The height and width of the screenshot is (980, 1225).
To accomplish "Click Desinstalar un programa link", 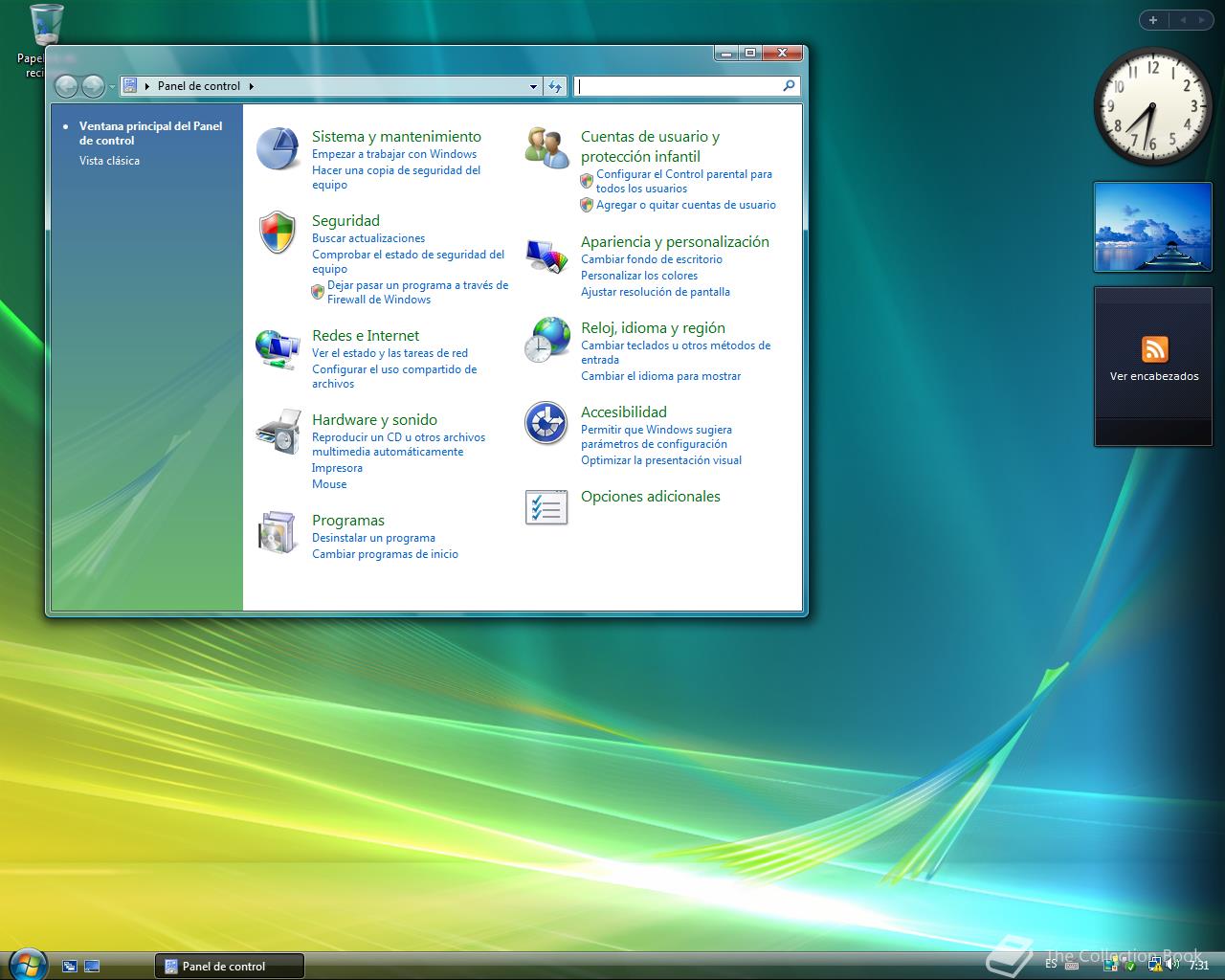I will (373, 538).
